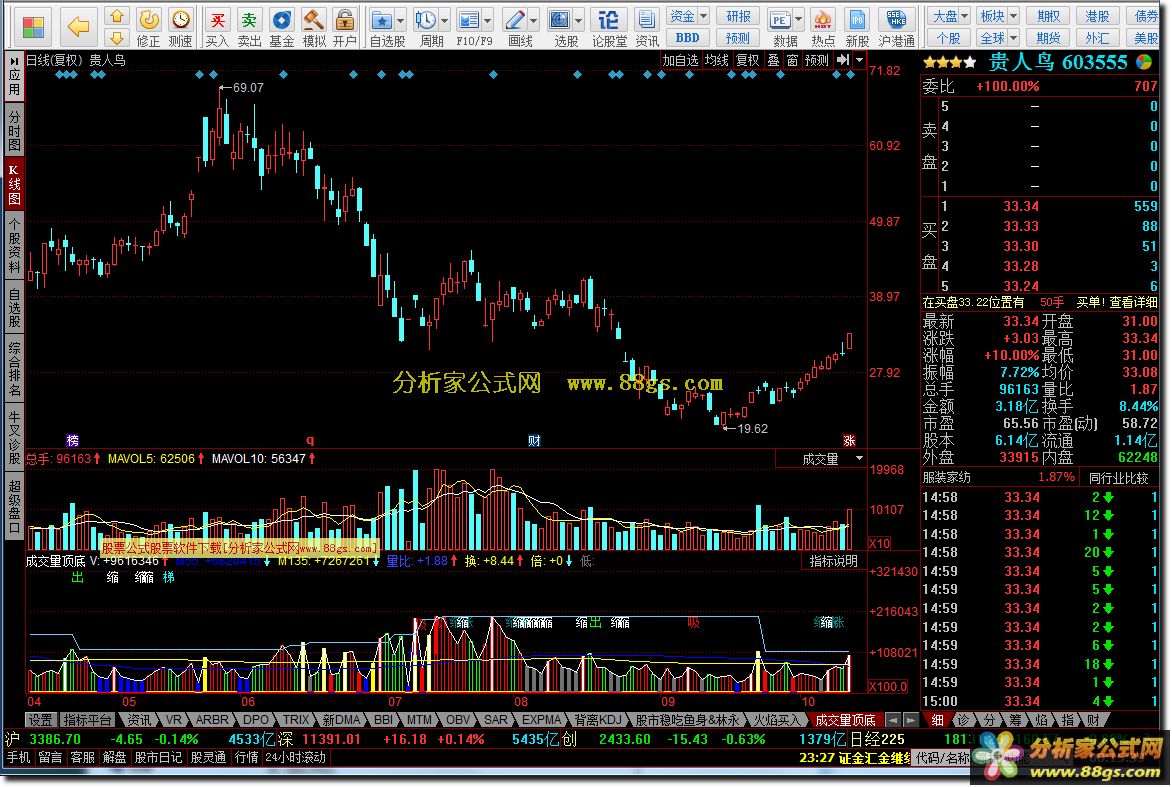Click the 卖出 sell icon
The height and width of the screenshot is (787, 1172).
coord(250,20)
